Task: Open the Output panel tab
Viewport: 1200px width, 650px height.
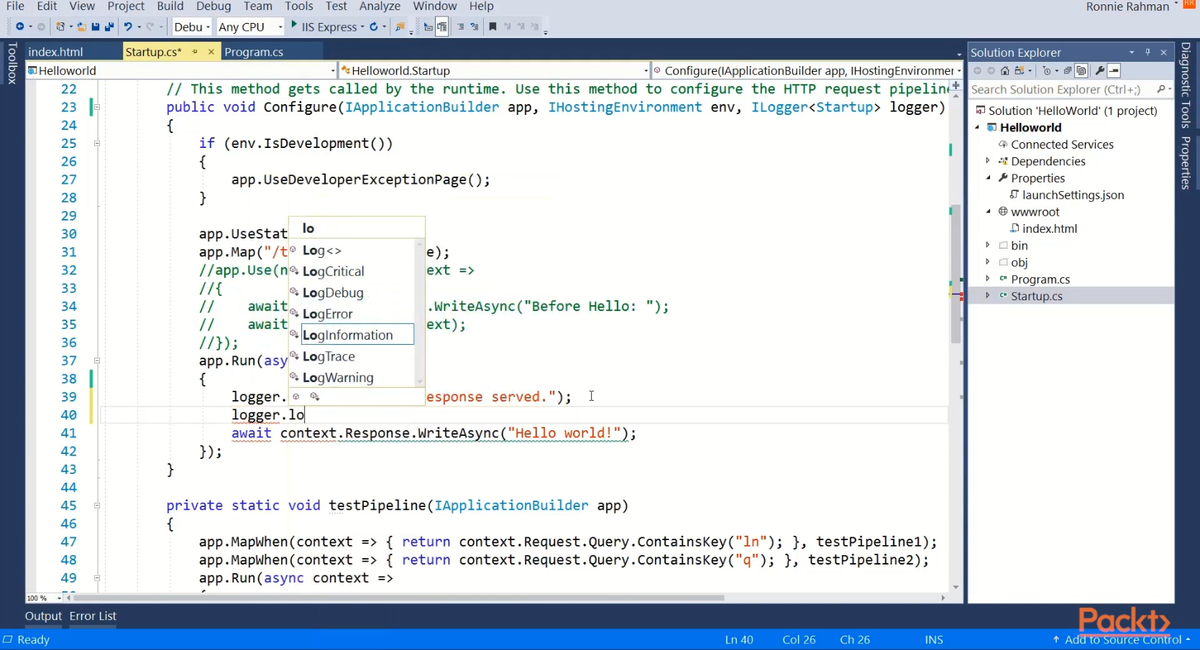Action: [x=43, y=616]
